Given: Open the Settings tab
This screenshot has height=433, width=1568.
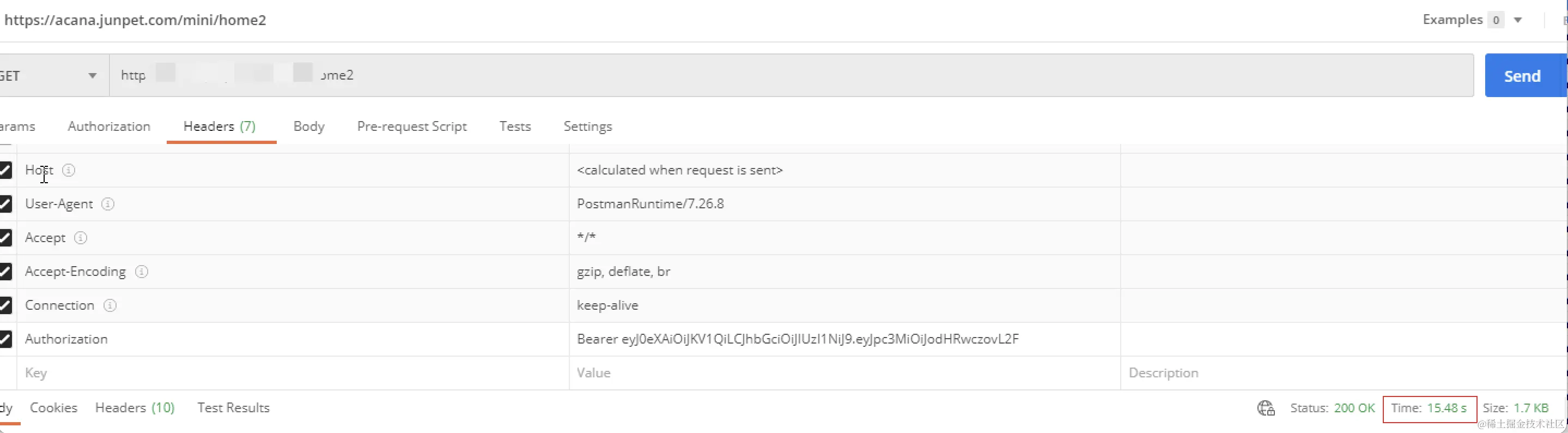Looking at the screenshot, I should (x=588, y=126).
